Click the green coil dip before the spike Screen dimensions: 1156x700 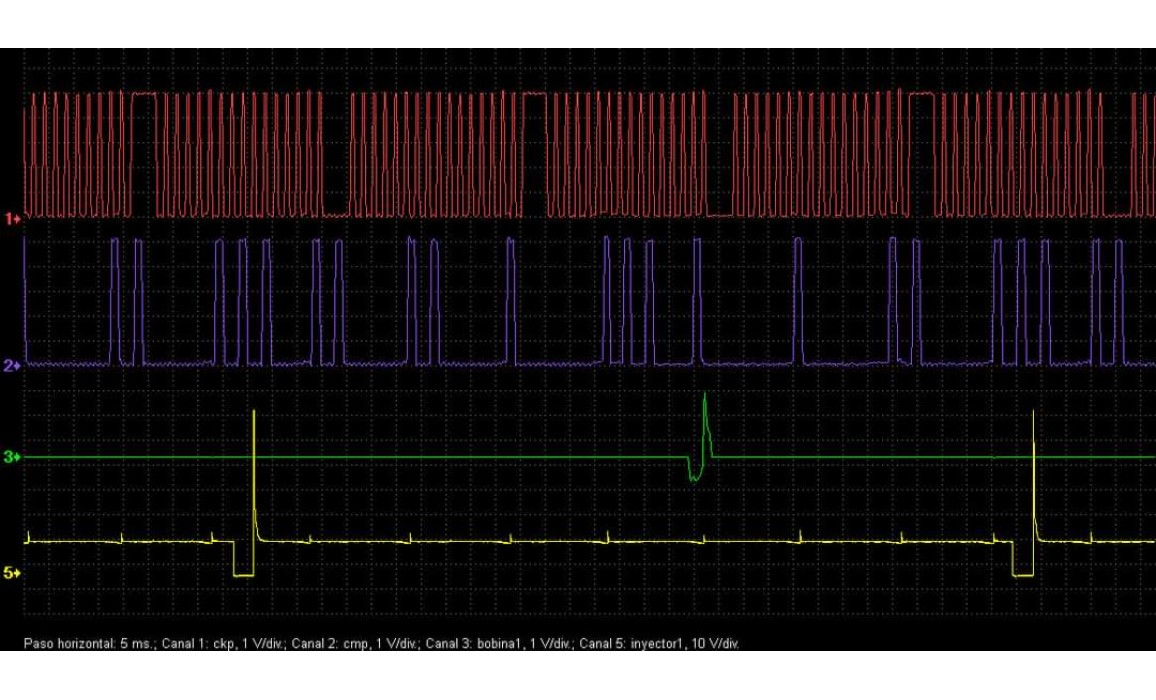(x=694, y=478)
